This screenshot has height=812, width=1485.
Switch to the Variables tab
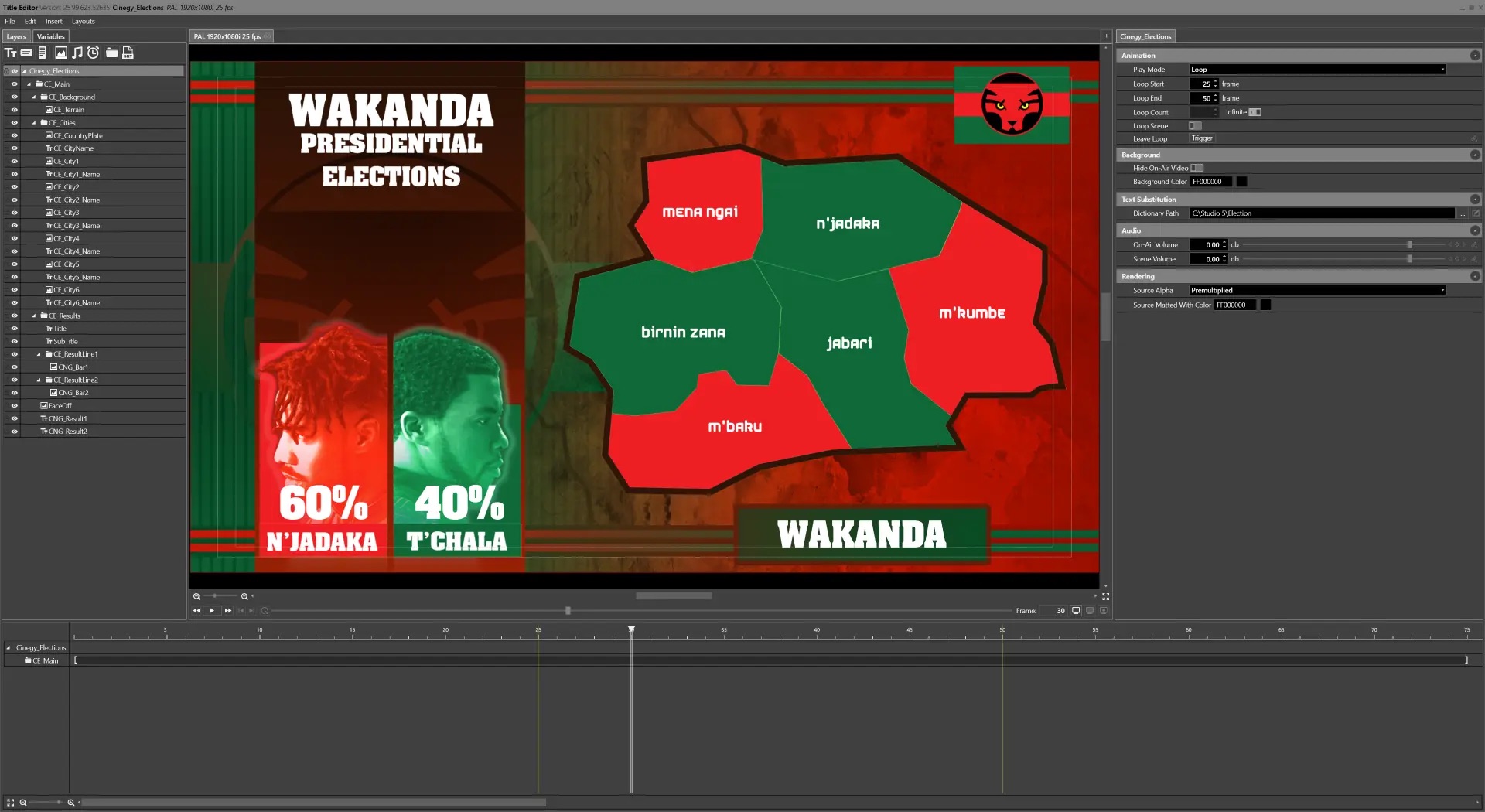tap(51, 36)
